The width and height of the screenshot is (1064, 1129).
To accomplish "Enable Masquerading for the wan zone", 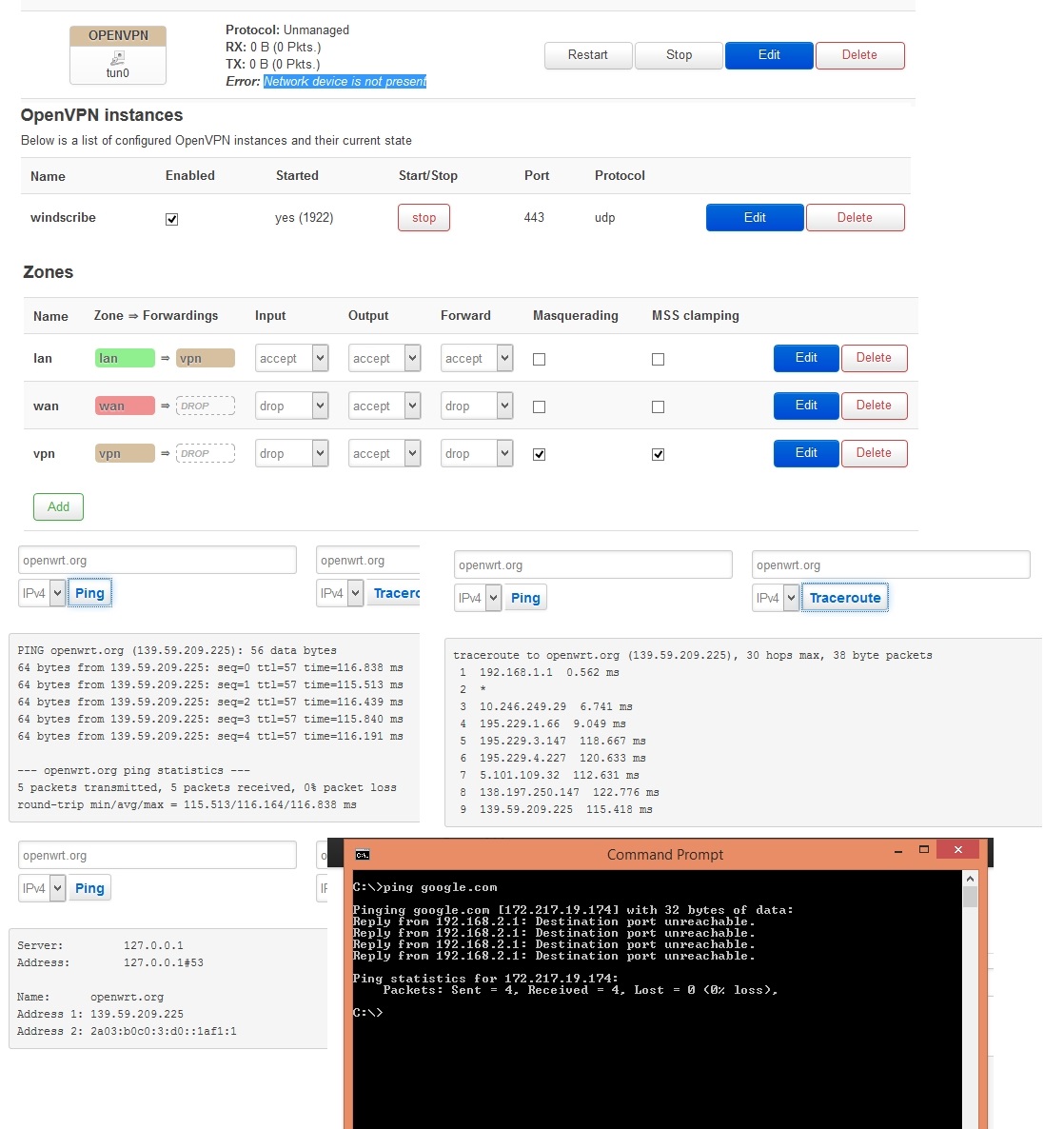I will (540, 407).
